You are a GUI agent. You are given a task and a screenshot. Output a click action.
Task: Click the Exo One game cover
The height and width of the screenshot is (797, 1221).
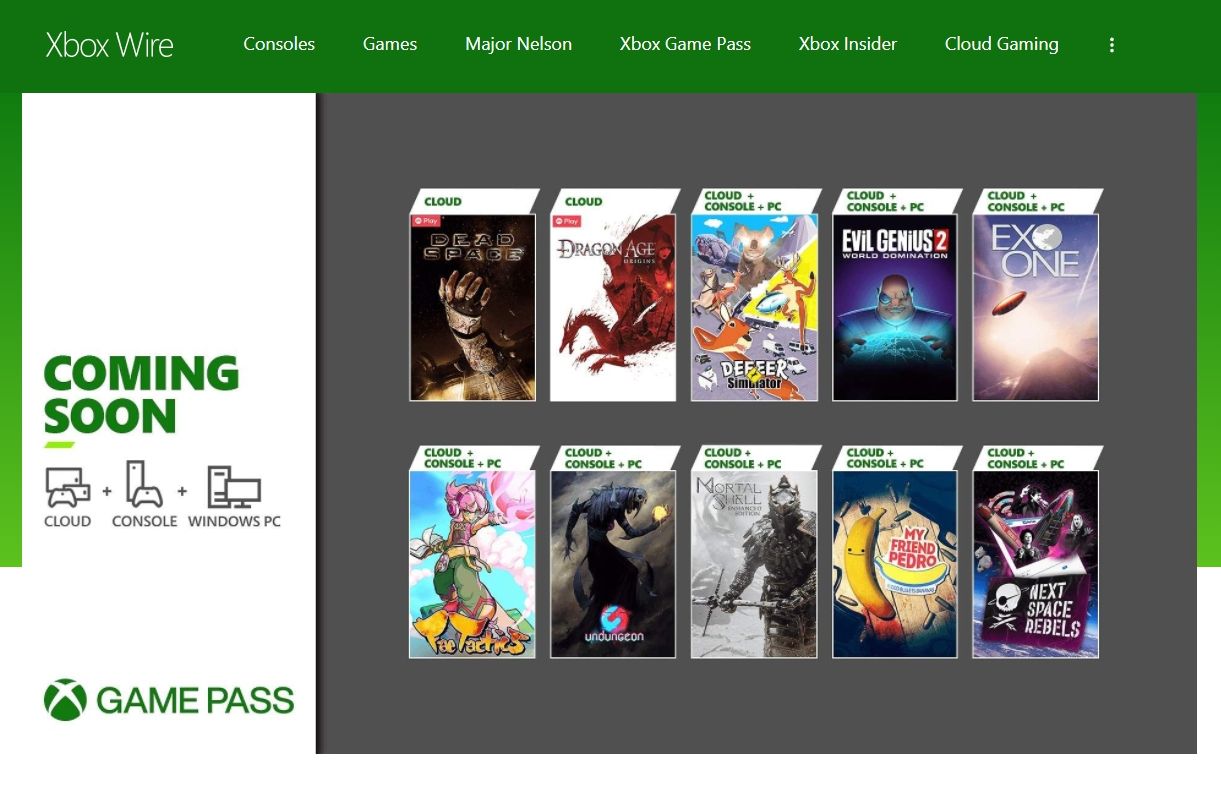point(1036,307)
